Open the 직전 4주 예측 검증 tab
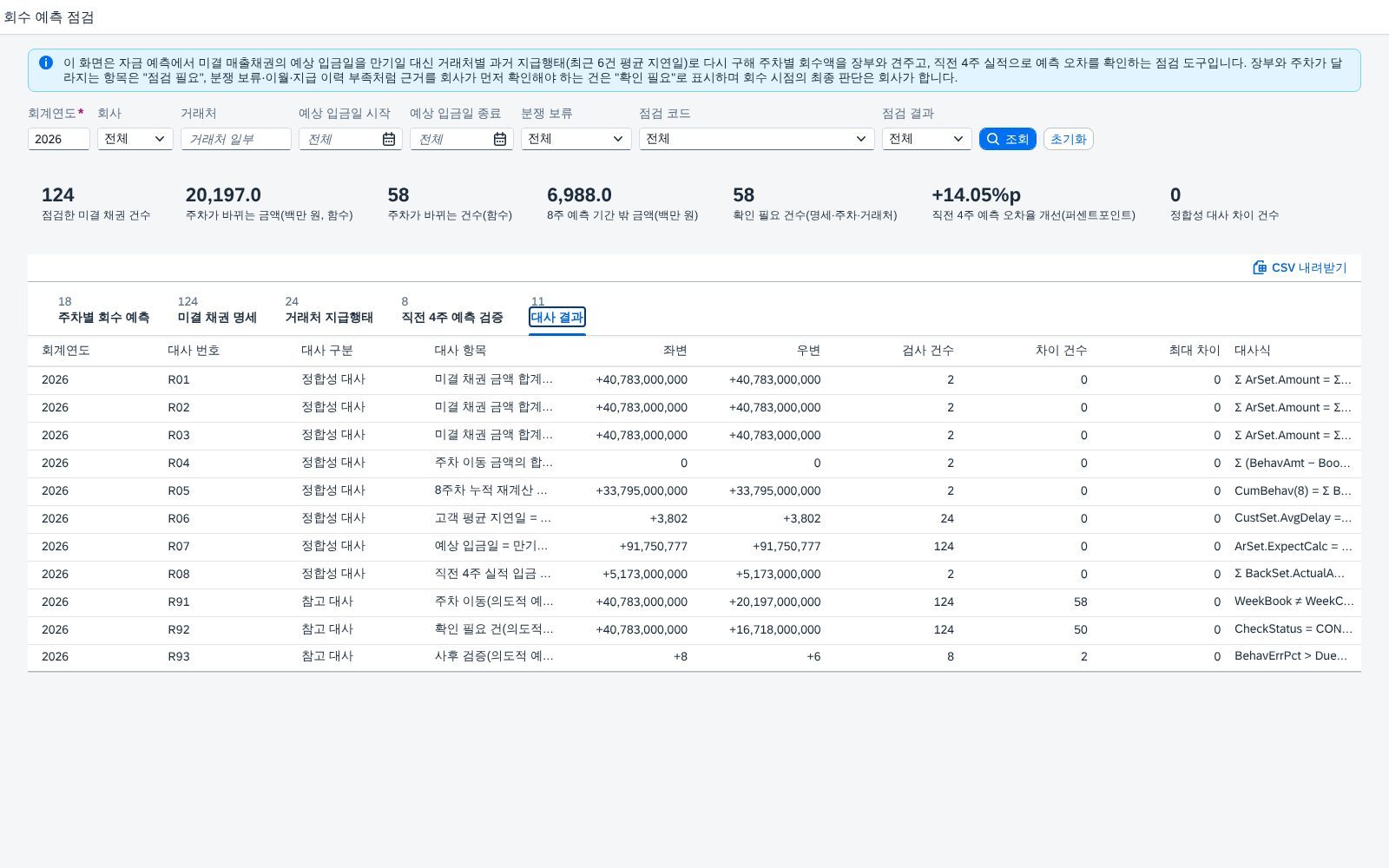Viewport: 1389px width, 868px height. coord(452,310)
